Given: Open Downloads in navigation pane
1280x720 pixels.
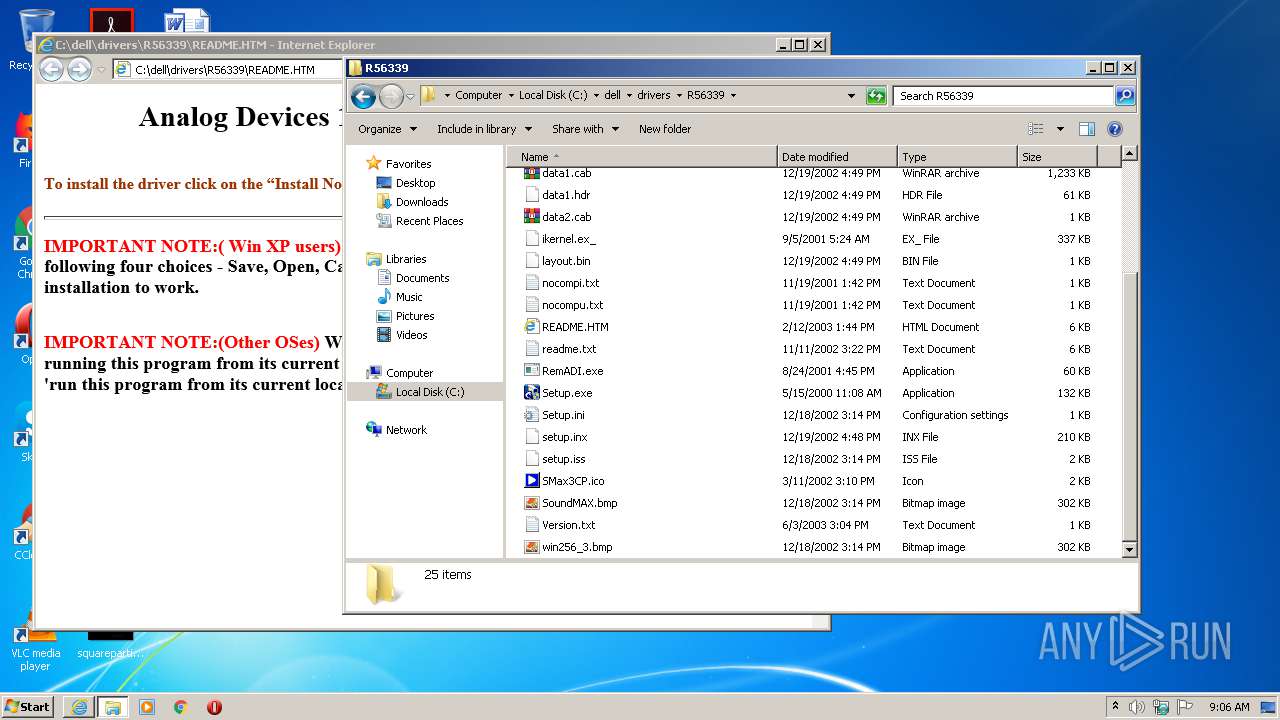Looking at the screenshot, I should click(x=421, y=202).
